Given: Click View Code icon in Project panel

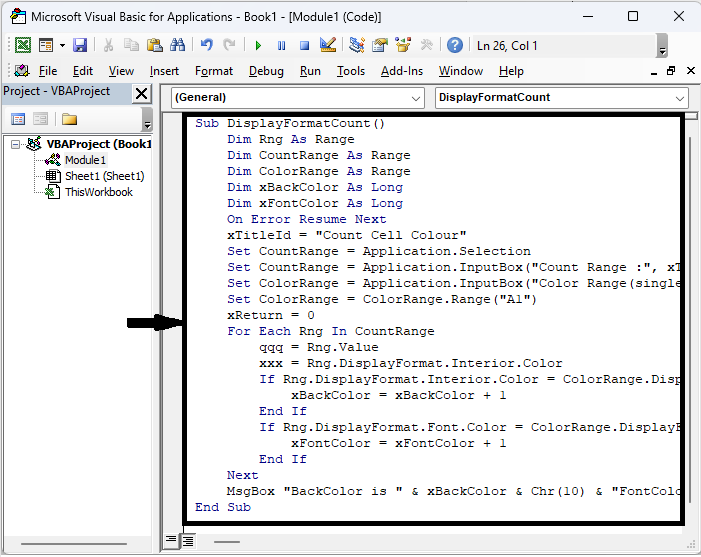Looking at the screenshot, I should coord(18,119).
